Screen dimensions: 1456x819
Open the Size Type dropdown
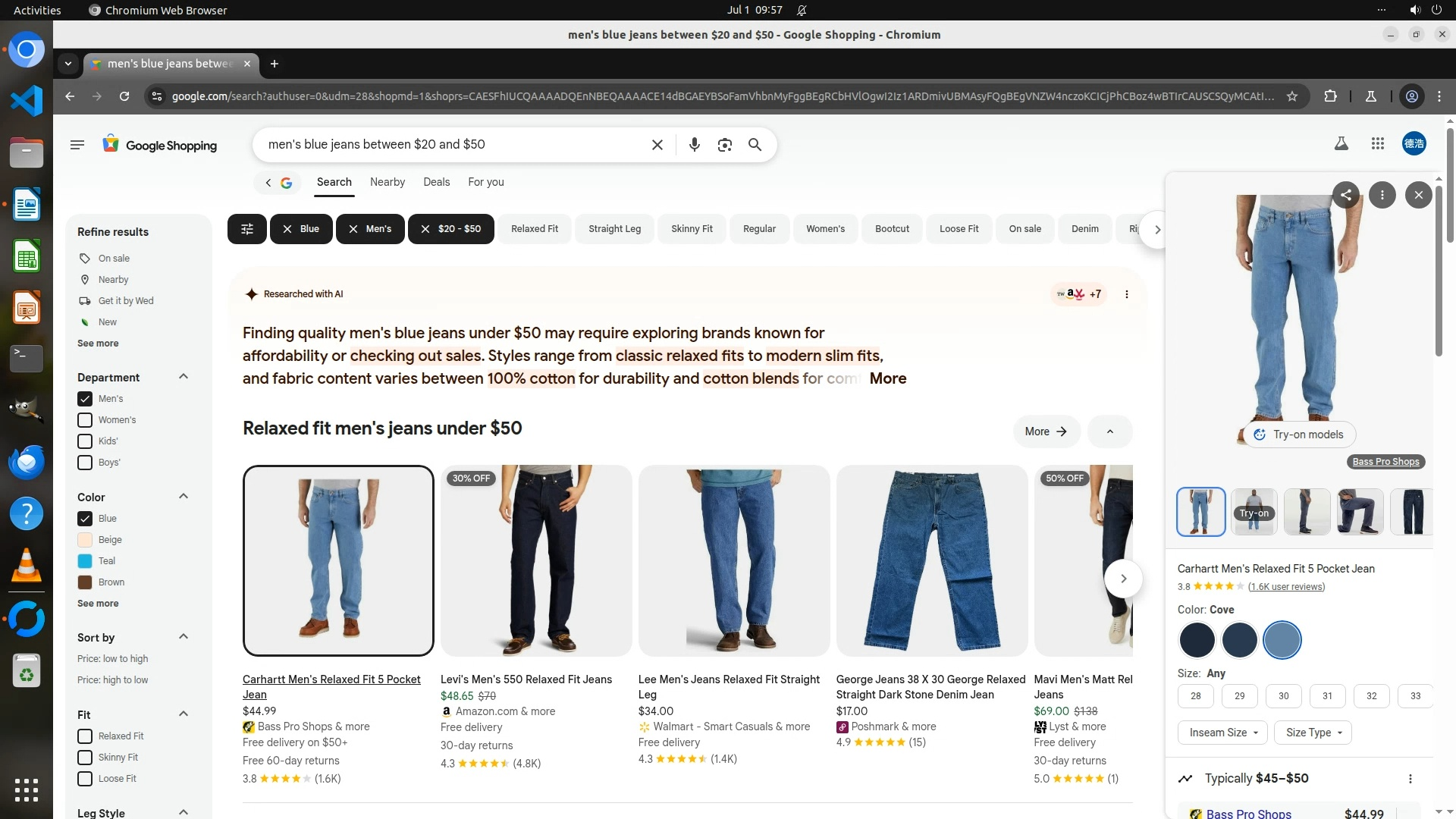tap(1313, 733)
